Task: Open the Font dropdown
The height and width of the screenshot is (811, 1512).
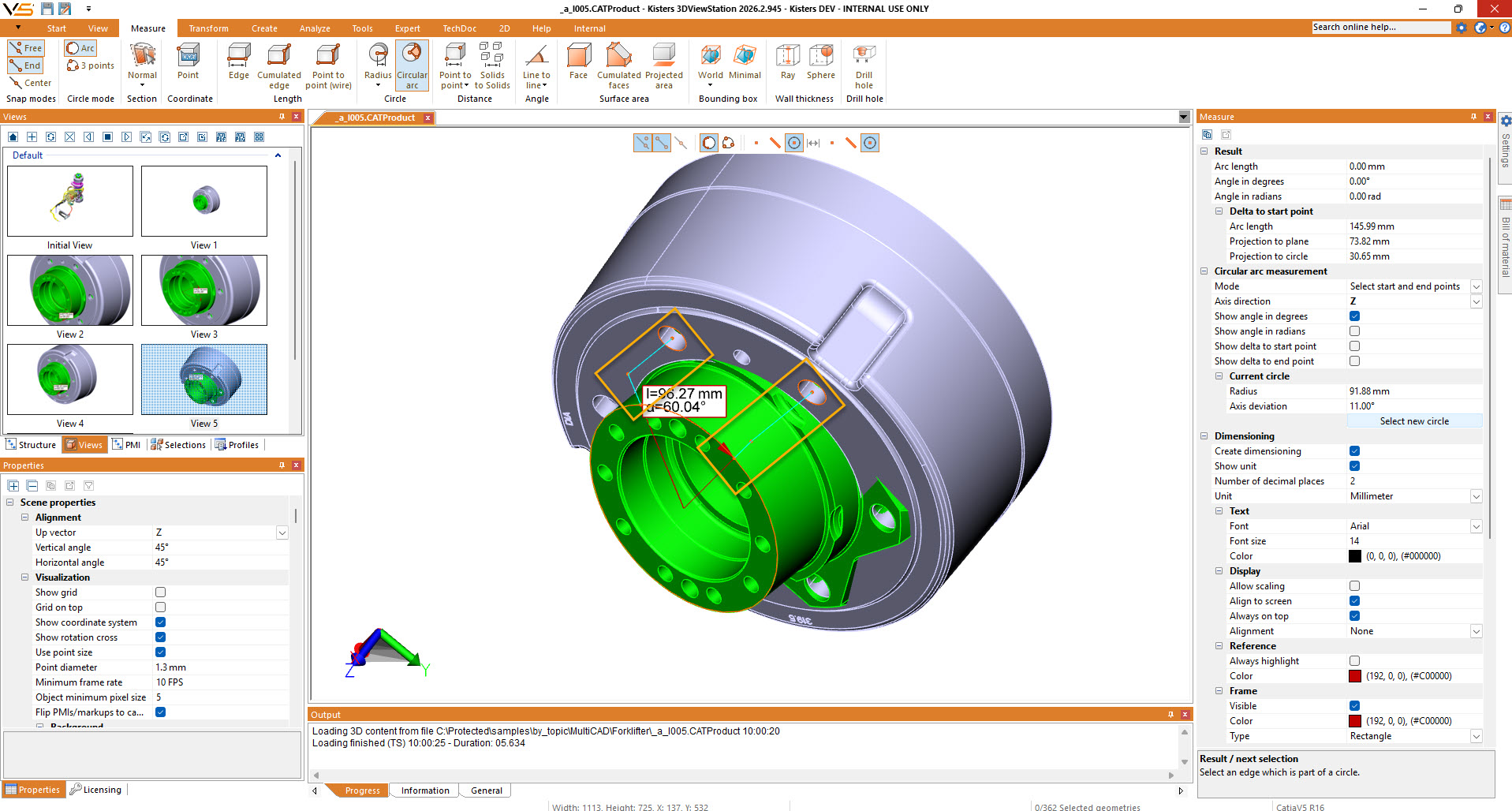Action: coord(1476,526)
